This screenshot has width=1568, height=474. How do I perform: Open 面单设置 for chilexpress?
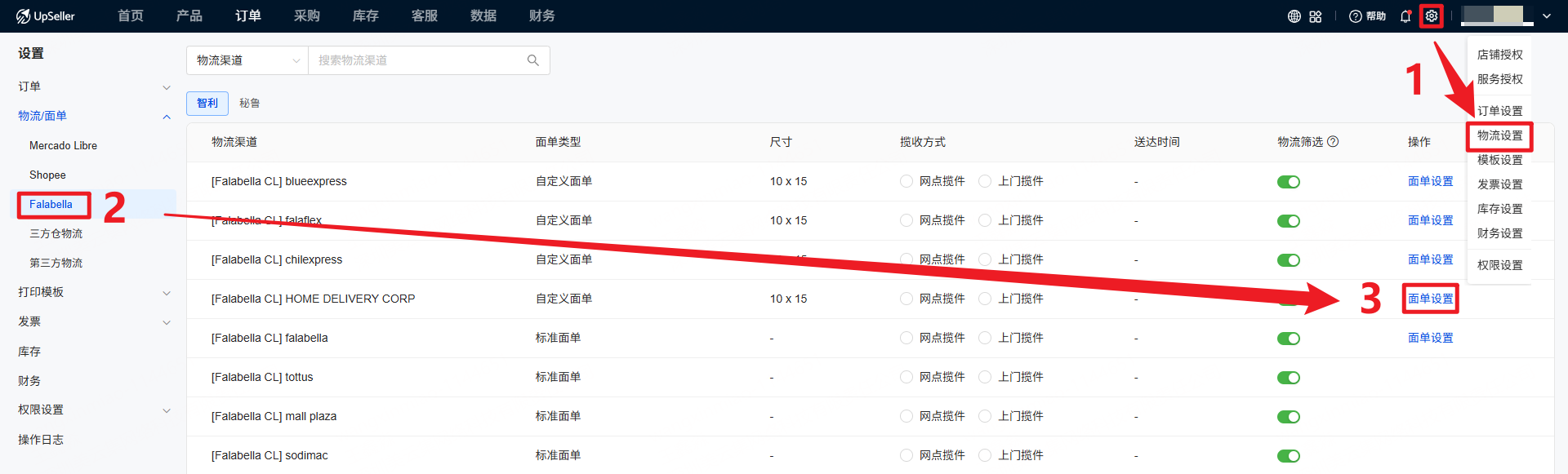coord(1430,259)
